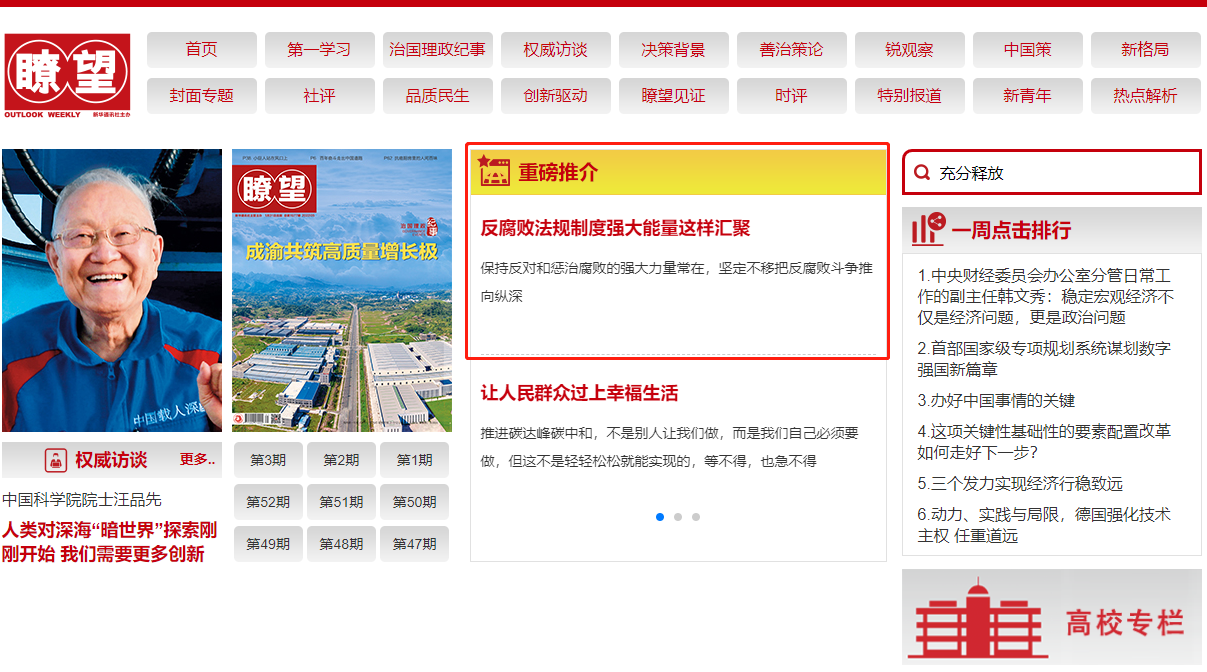Viewport: 1207px width, 672px height.
Task: Open issue 第3期
Action: pos(268,460)
